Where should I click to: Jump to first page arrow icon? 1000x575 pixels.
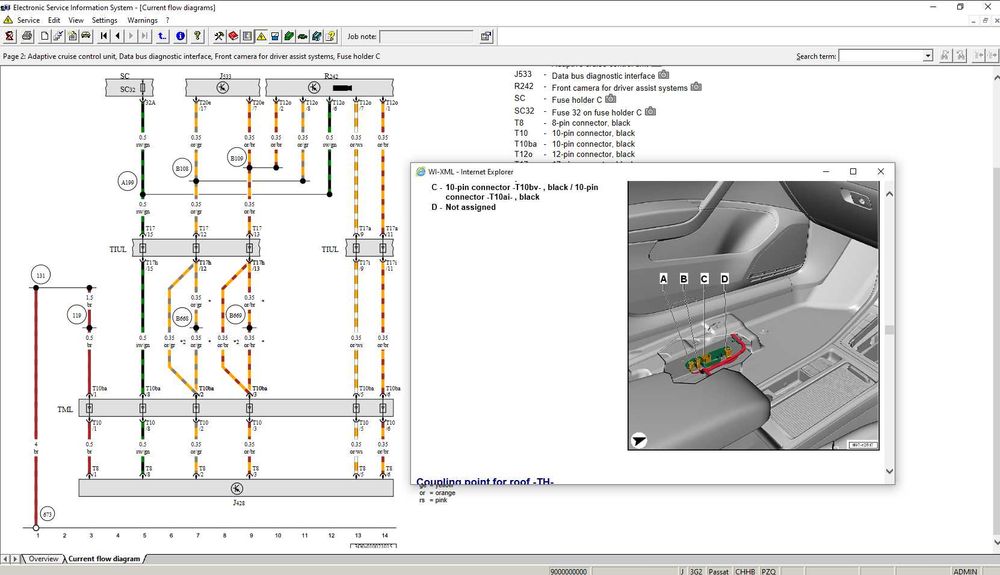pyautogui.click(x=103, y=36)
